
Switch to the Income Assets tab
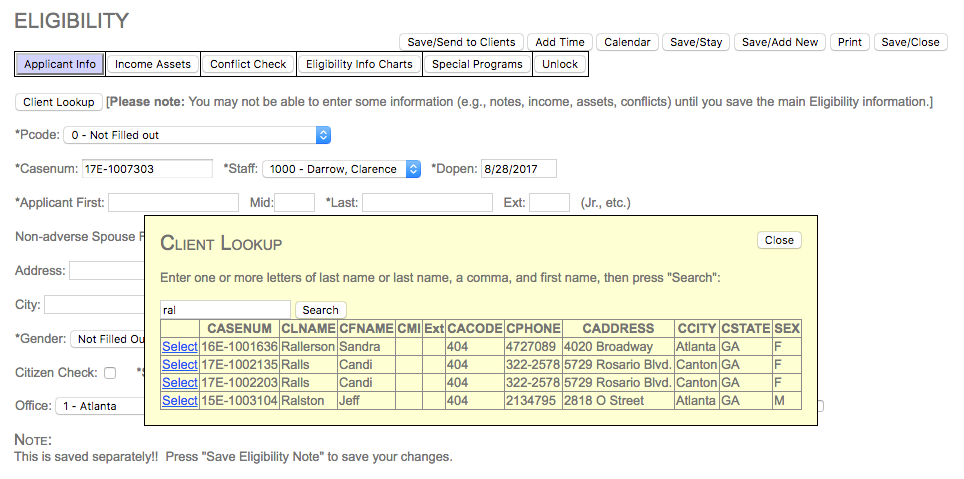[x=152, y=64]
